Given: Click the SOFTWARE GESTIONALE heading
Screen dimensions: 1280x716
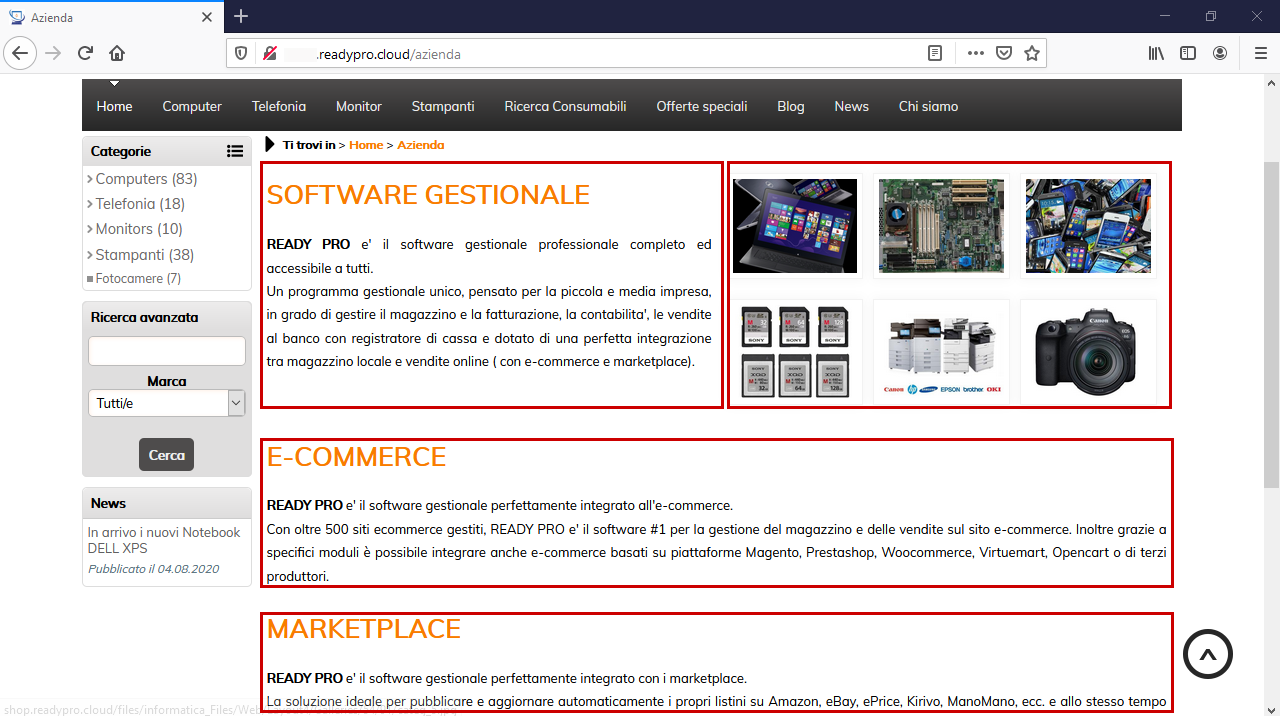Looking at the screenshot, I should pos(428,195).
